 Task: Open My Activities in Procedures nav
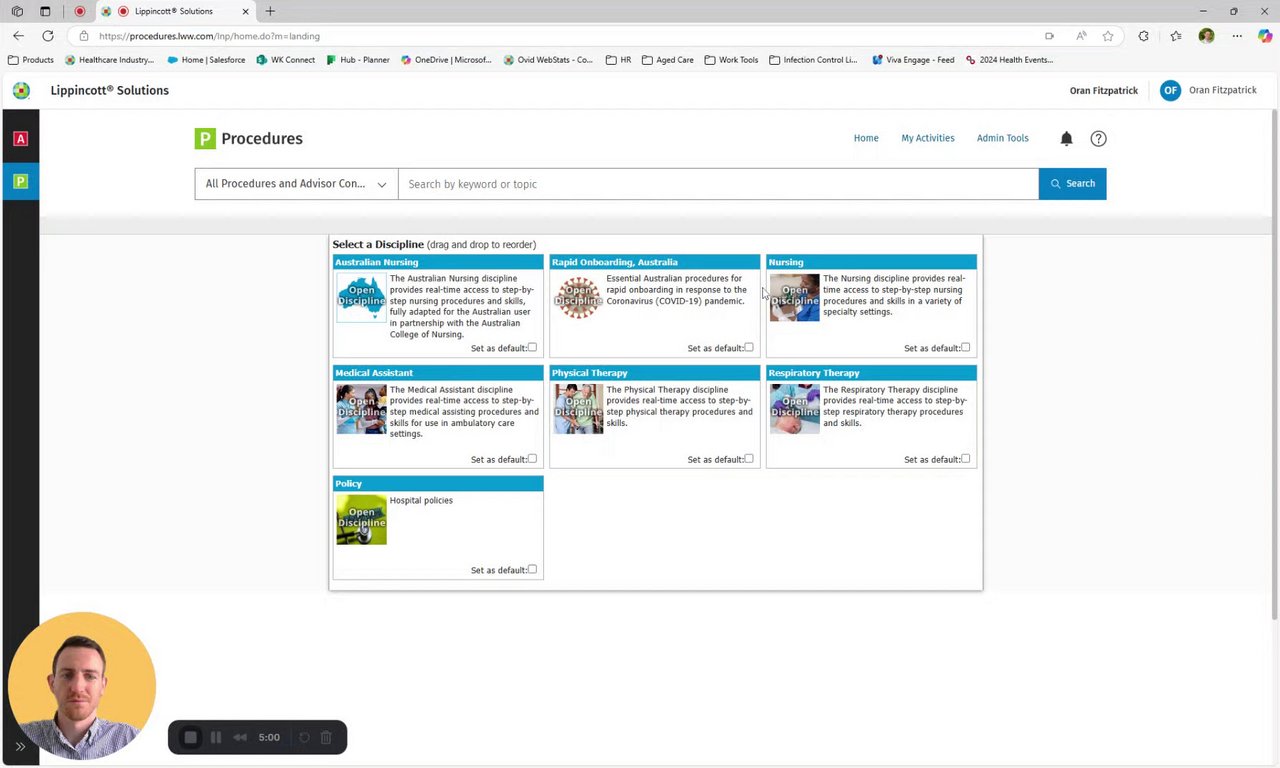[x=928, y=138]
